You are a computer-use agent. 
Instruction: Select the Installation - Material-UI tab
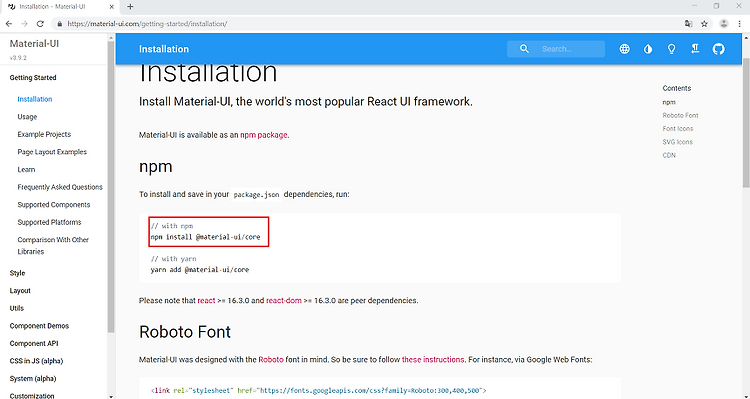(x=60, y=7)
